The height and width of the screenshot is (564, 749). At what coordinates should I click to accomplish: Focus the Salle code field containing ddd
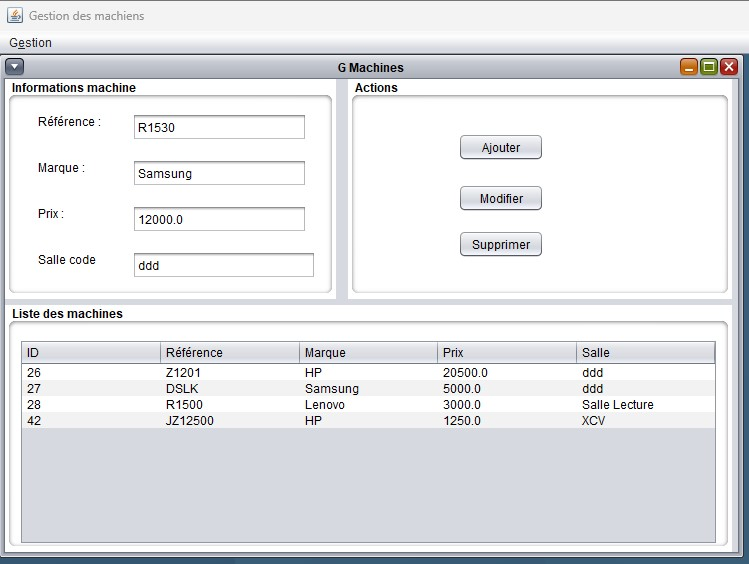pos(224,265)
